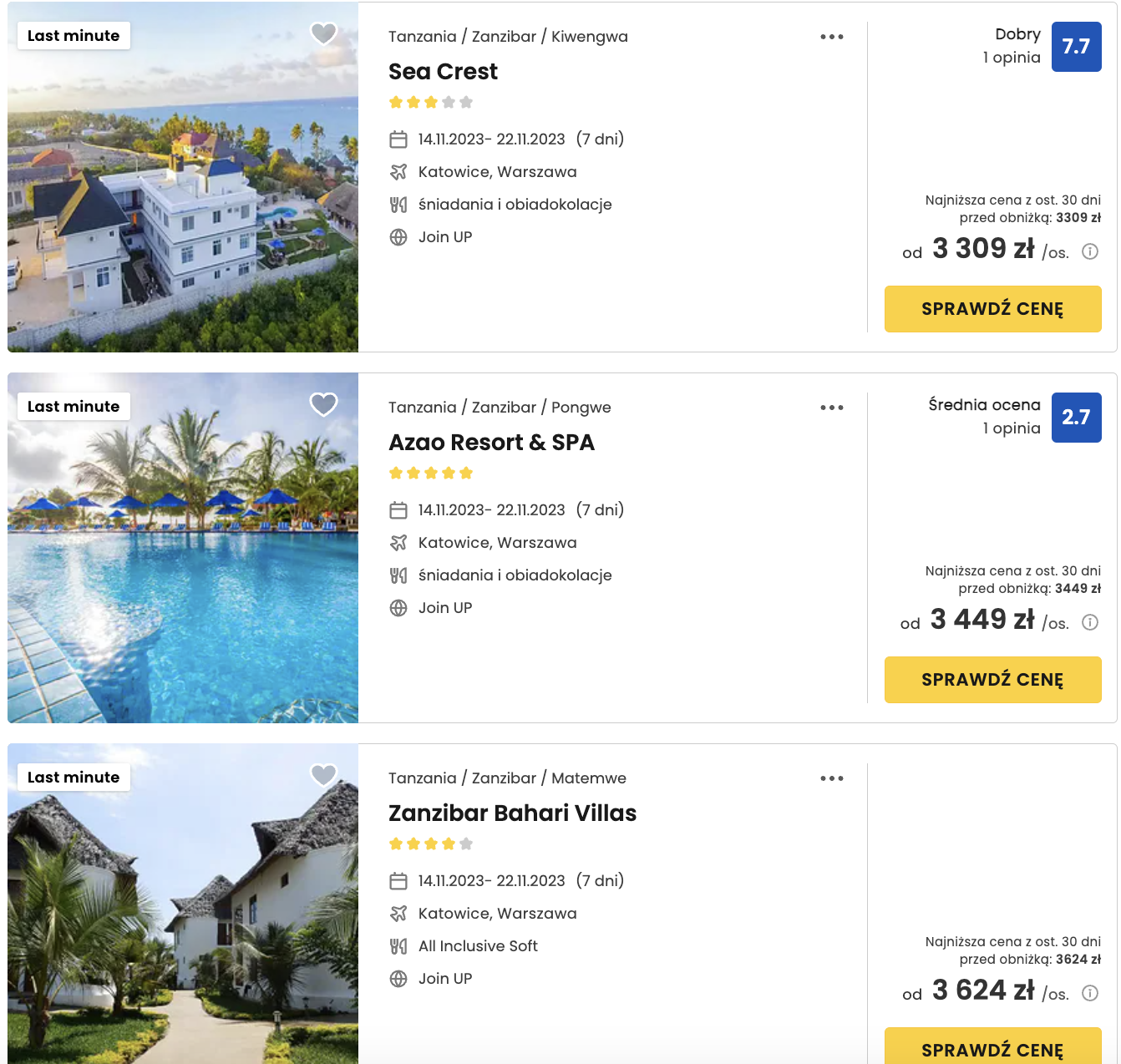Viewport: 1121px width, 1064px height.
Task: Click price info icon for Sea Crest
Action: [1090, 251]
